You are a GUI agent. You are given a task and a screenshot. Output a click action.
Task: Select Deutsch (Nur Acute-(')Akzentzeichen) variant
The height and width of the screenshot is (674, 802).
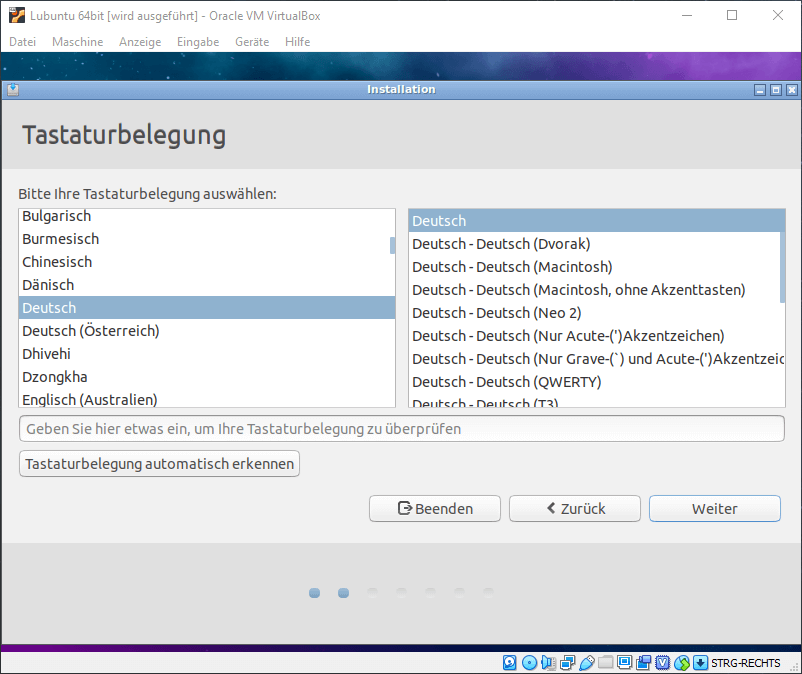(x=596, y=336)
